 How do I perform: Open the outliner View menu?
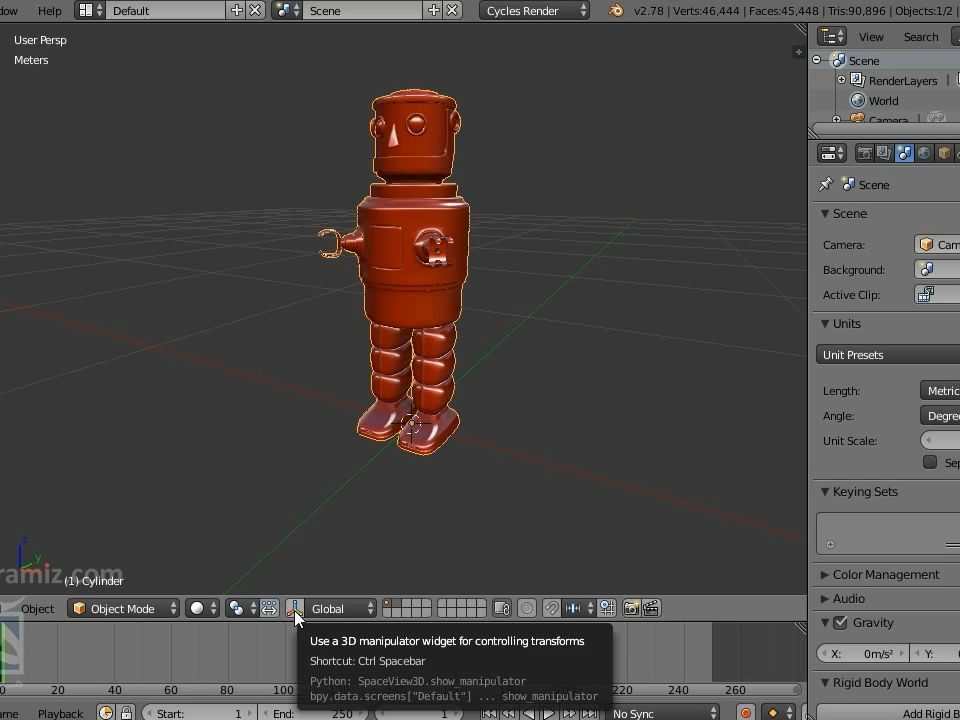point(871,37)
